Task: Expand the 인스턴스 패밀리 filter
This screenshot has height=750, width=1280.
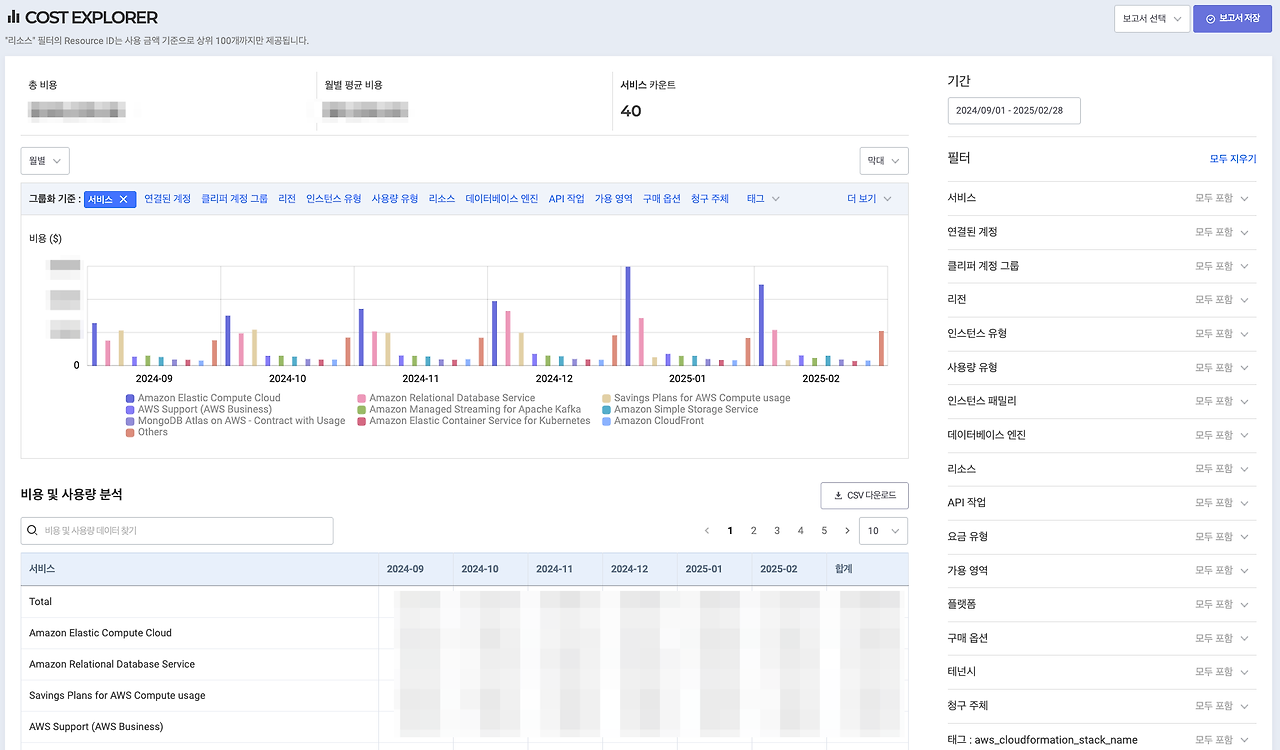Action: click(1102, 401)
